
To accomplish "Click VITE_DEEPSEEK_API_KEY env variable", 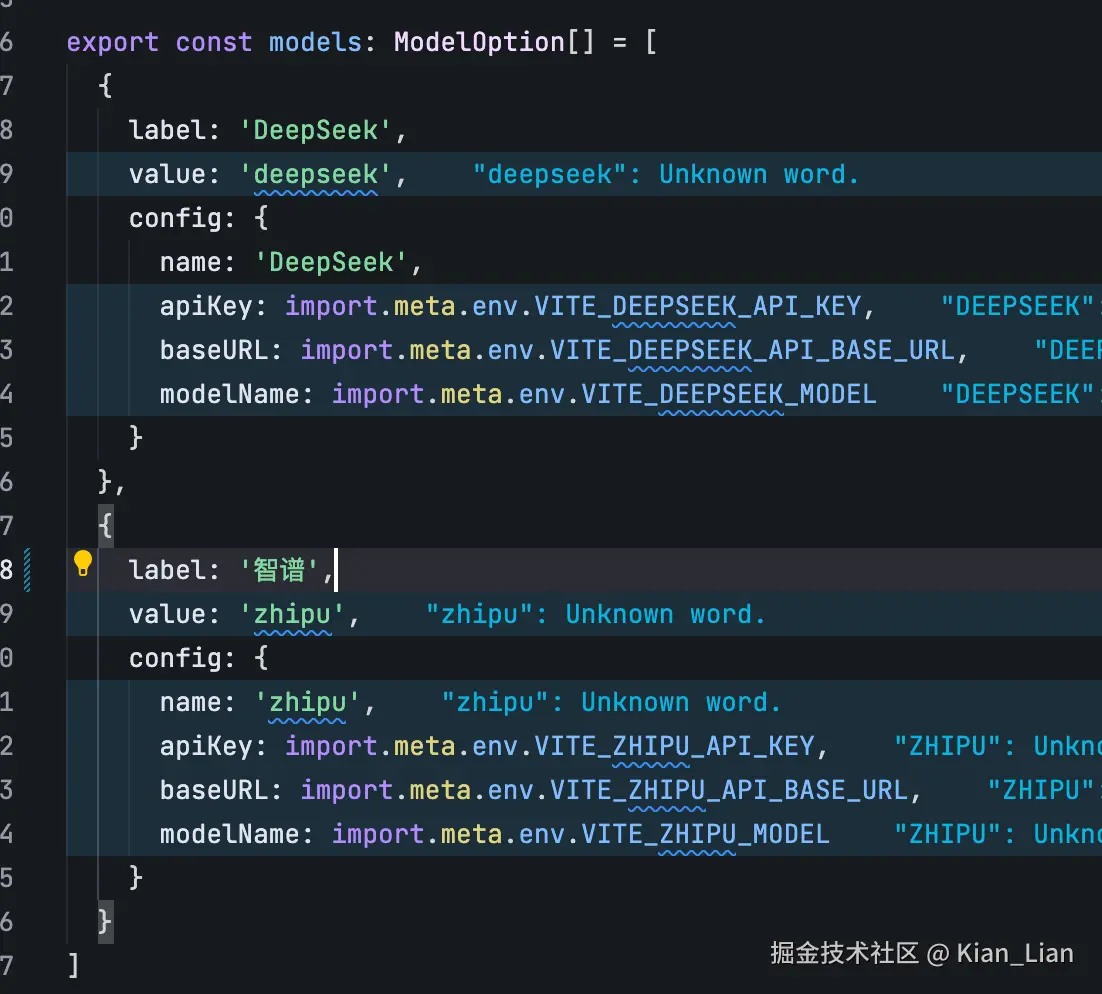I will (698, 306).
